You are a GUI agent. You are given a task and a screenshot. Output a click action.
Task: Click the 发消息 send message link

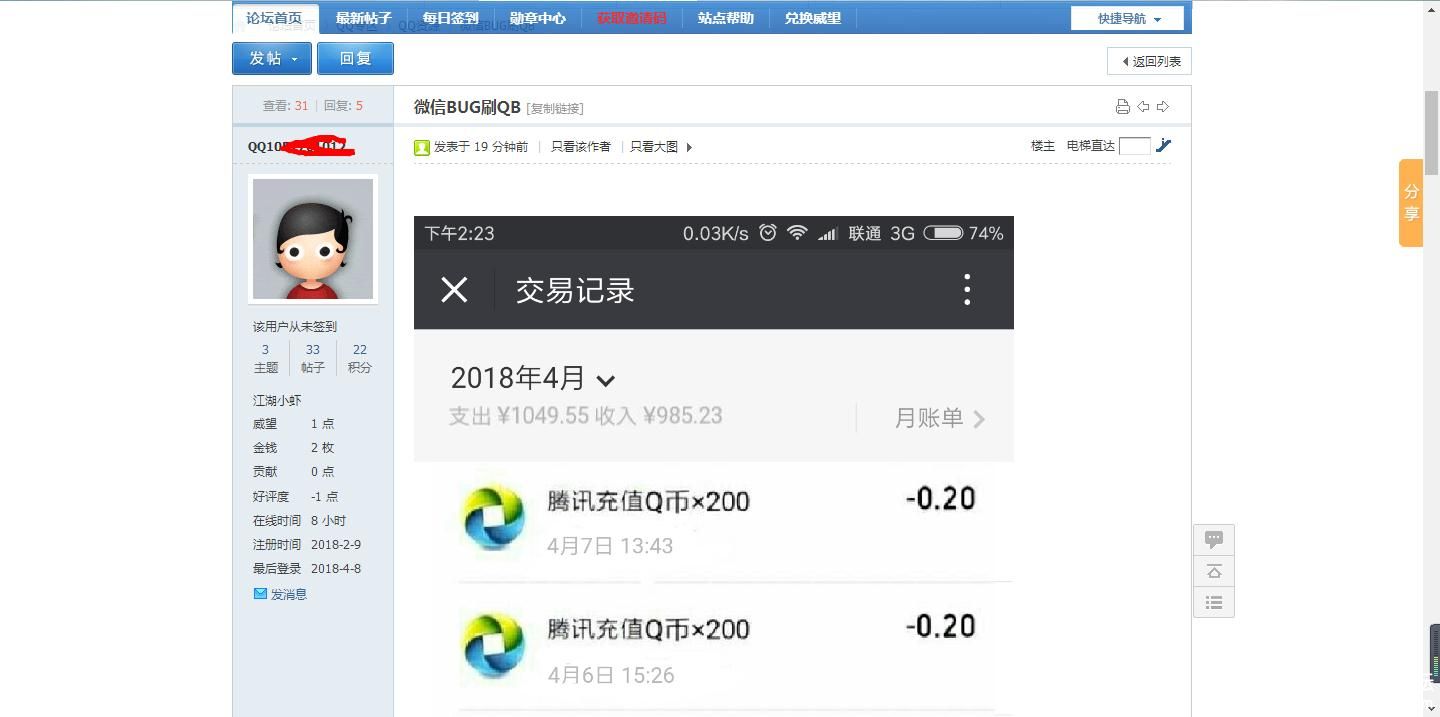coord(289,594)
